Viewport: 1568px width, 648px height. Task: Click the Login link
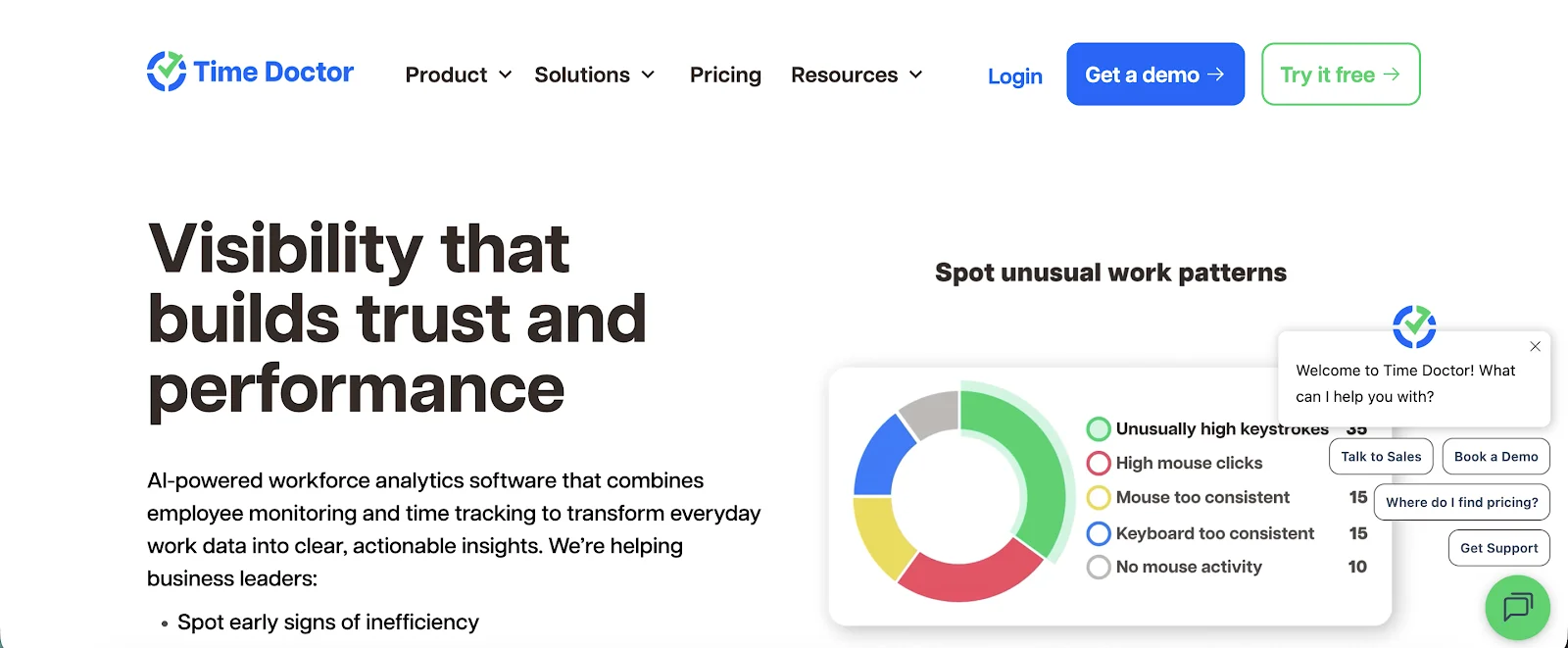(1015, 75)
